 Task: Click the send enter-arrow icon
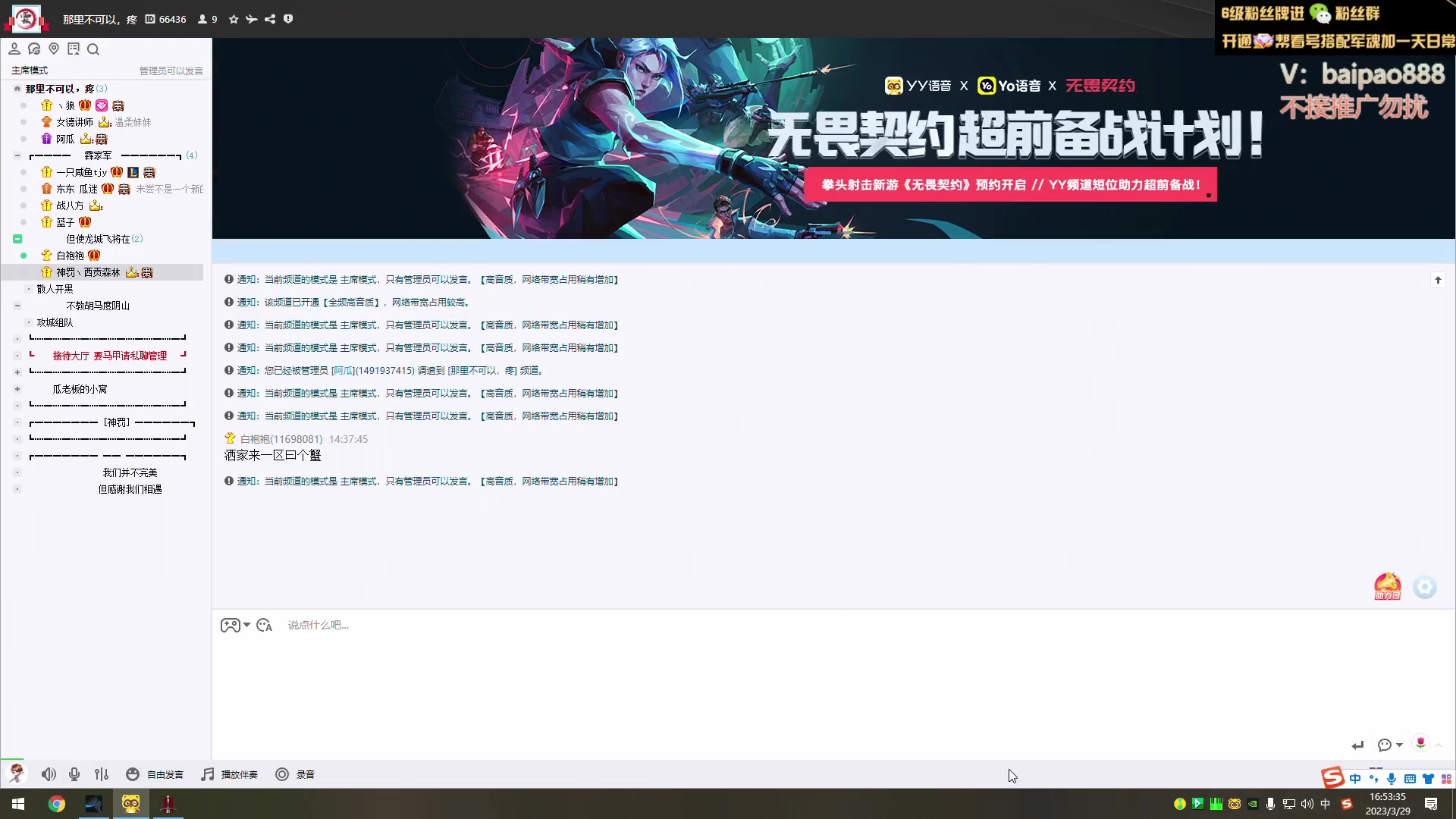click(1357, 745)
